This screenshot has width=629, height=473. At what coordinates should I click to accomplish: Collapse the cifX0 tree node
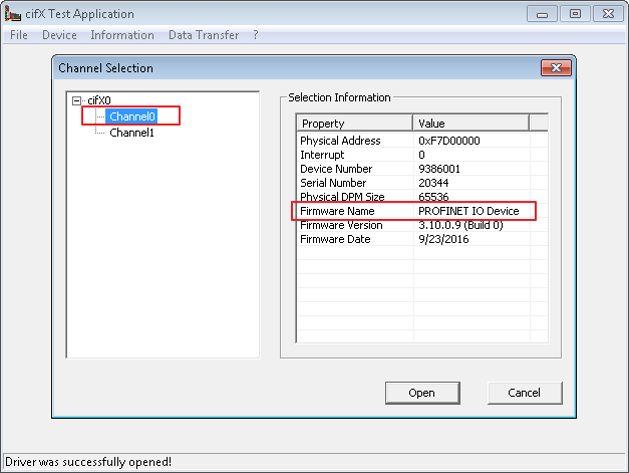pos(76,100)
